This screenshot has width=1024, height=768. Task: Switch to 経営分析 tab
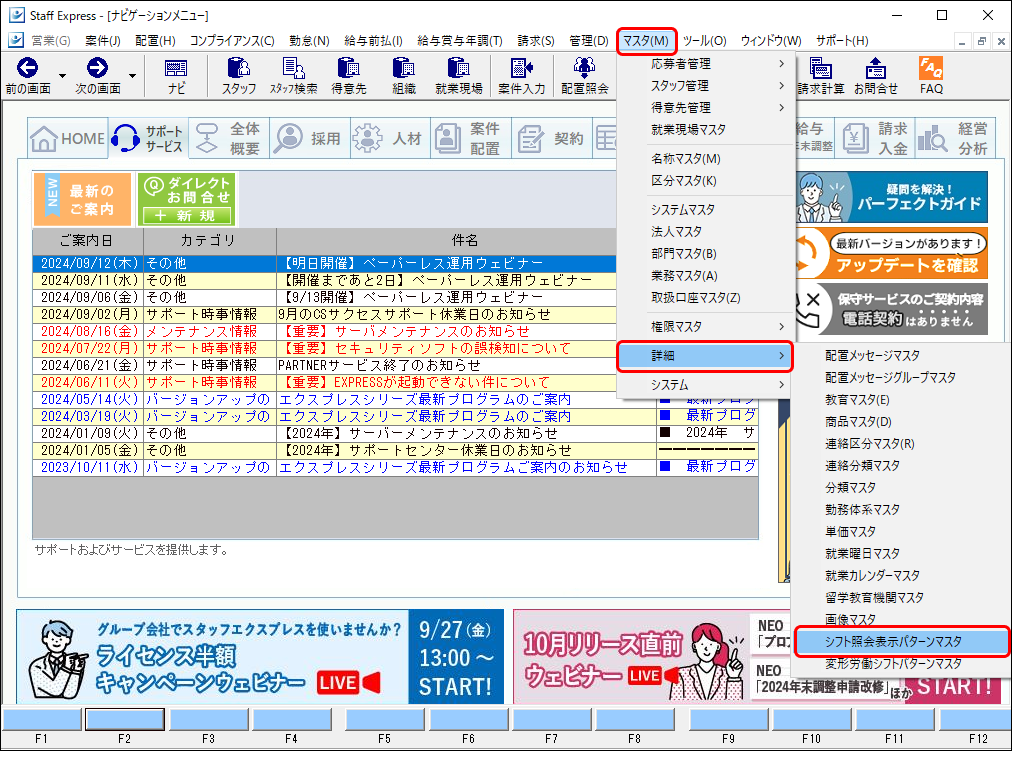[955, 138]
